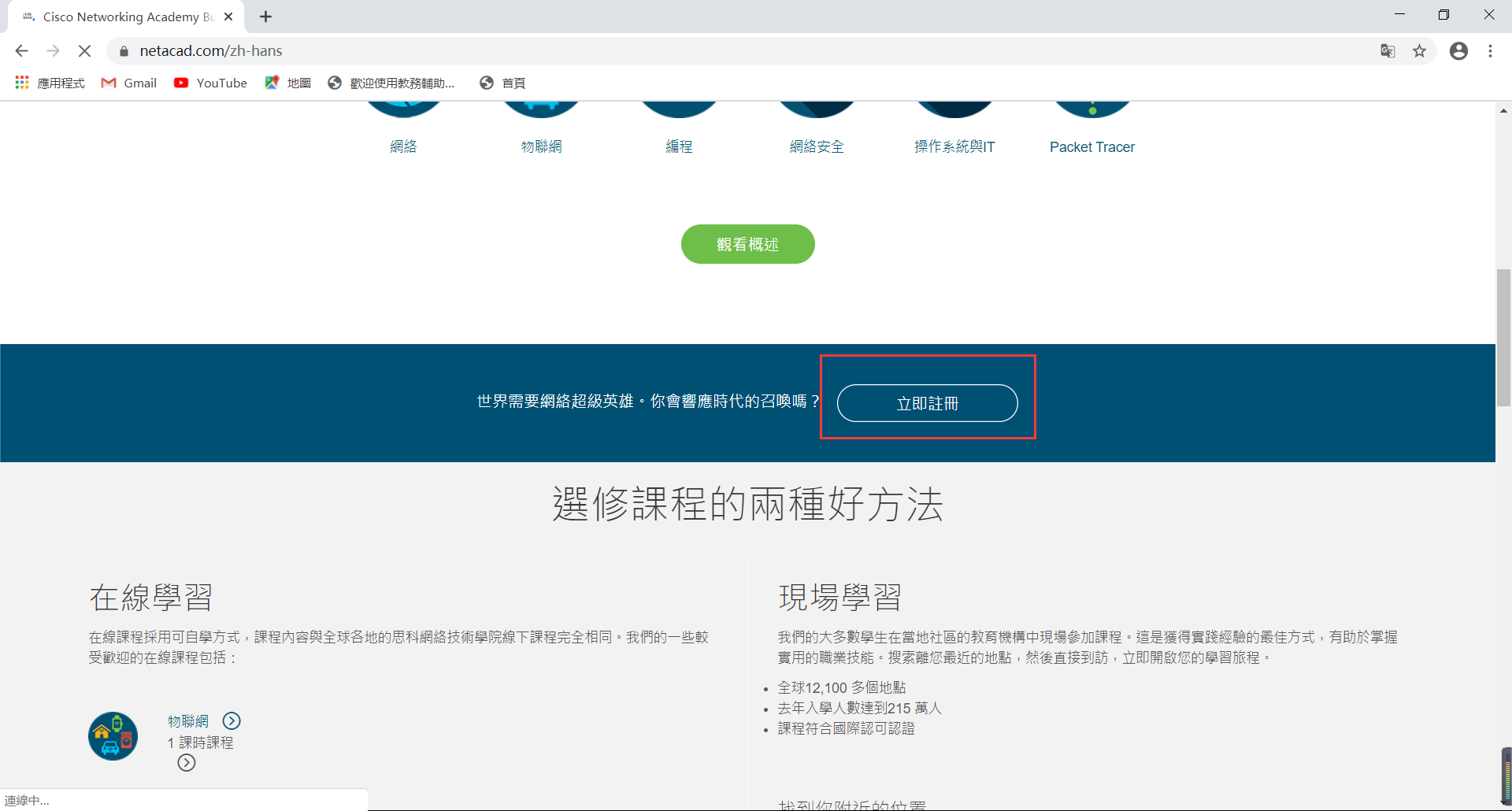The image size is (1512, 811).
Task: Open Chrome three-dot menu
Action: tap(1490, 51)
